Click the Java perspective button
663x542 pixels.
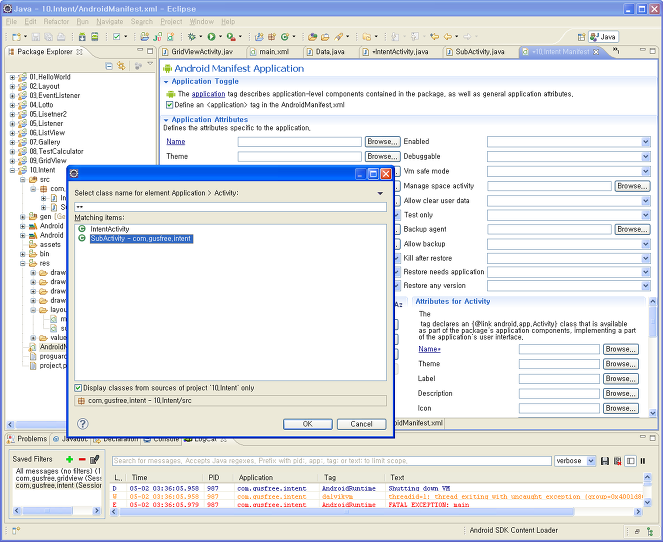click(x=603, y=37)
